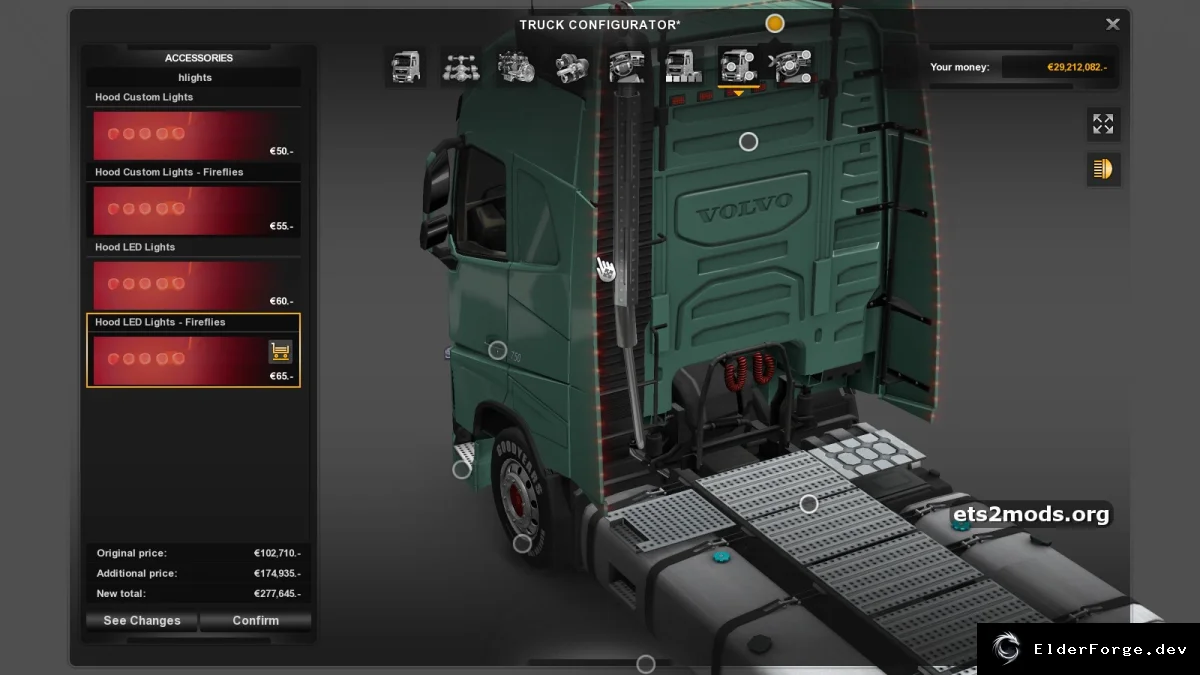Choose Hood LED Lights - Fireflies accessory
The width and height of the screenshot is (1200, 675).
[x=193, y=350]
